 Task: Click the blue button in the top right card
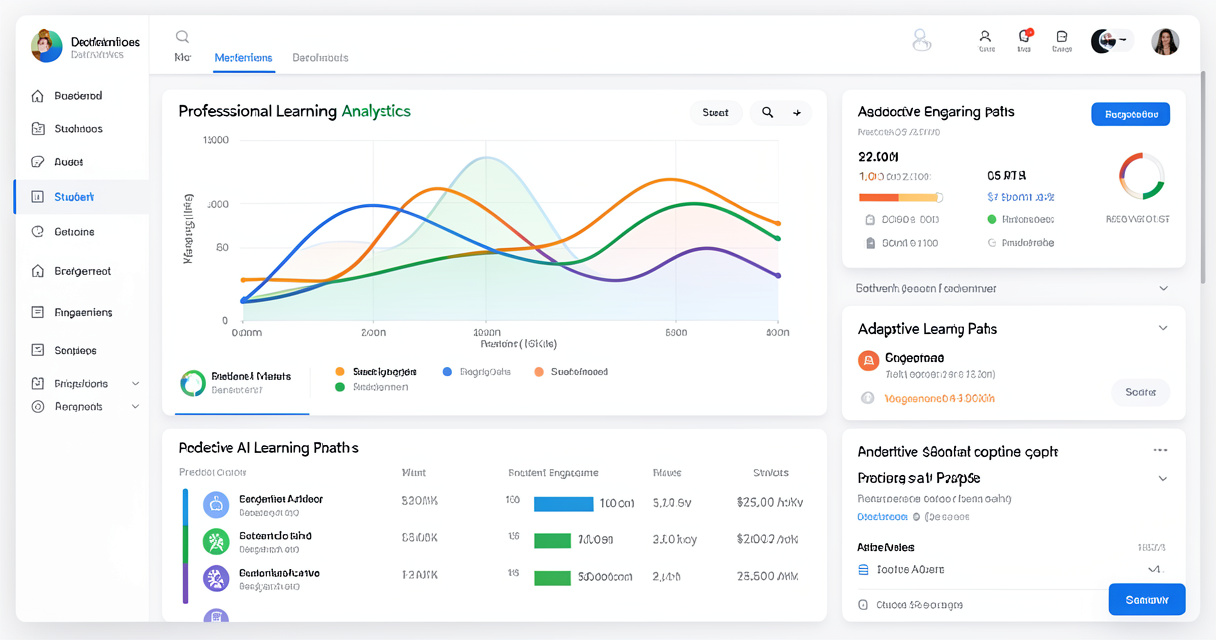(x=1130, y=114)
